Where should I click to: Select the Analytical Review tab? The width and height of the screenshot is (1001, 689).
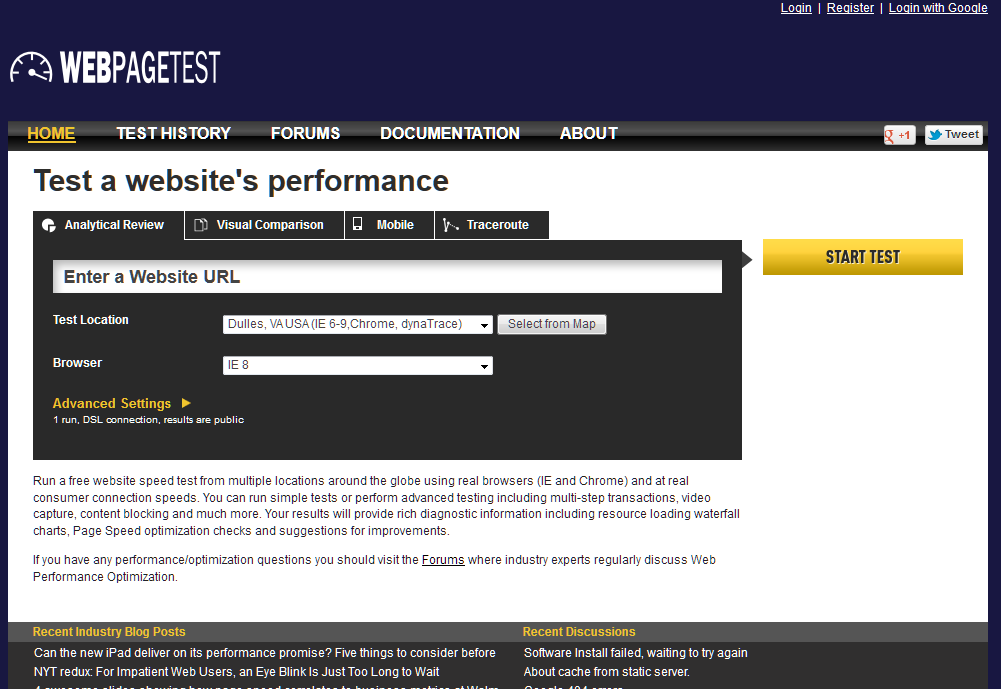(x=108, y=225)
